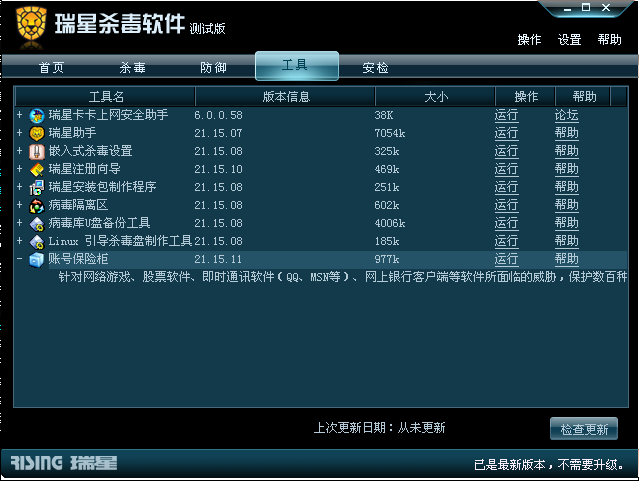Open 帮助 link for 瑞星安装包制作程序
Image resolution: width=639 pixels, height=481 pixels.
pos(566,187)
